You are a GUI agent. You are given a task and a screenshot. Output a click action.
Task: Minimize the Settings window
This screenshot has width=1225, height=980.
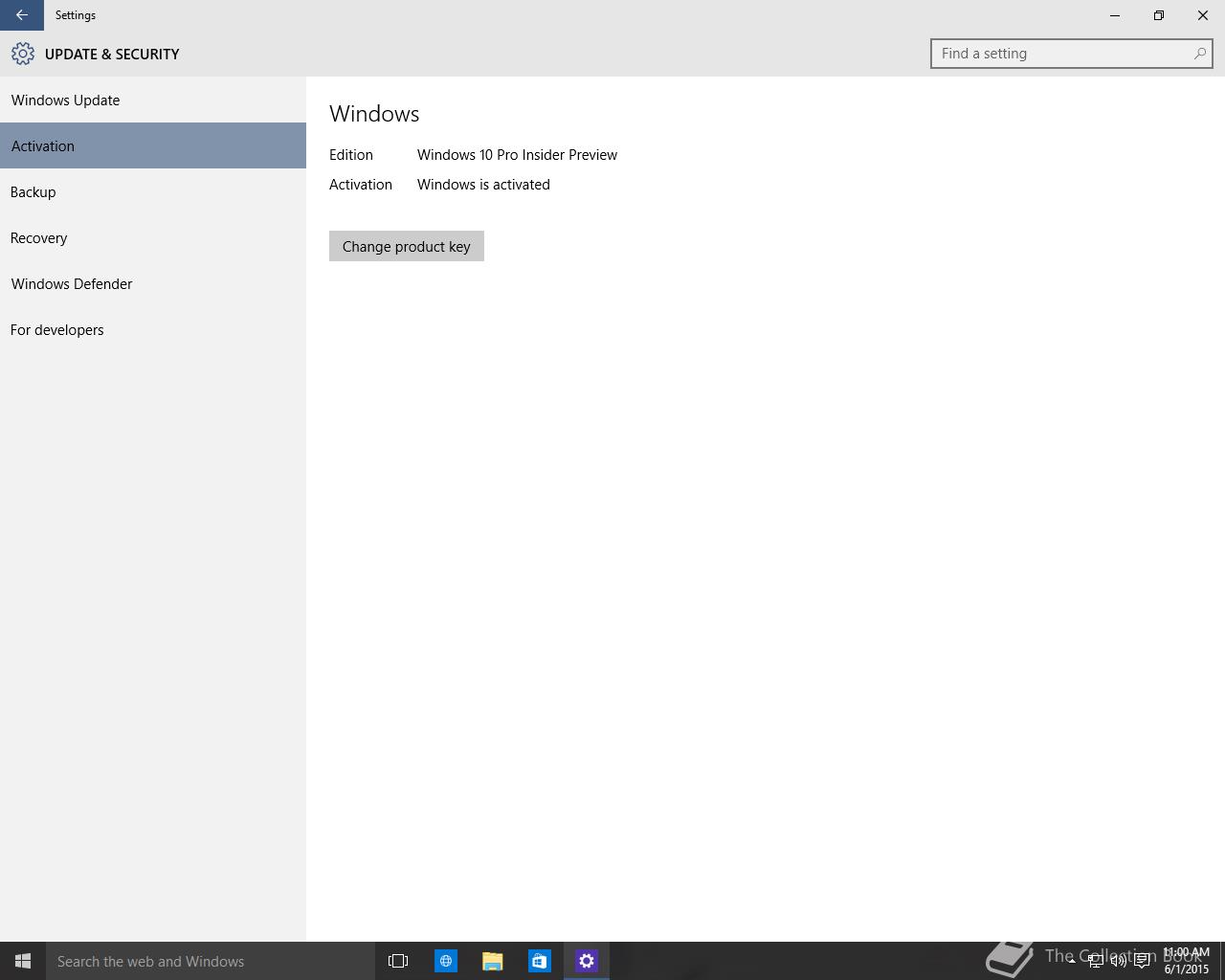1115,15
